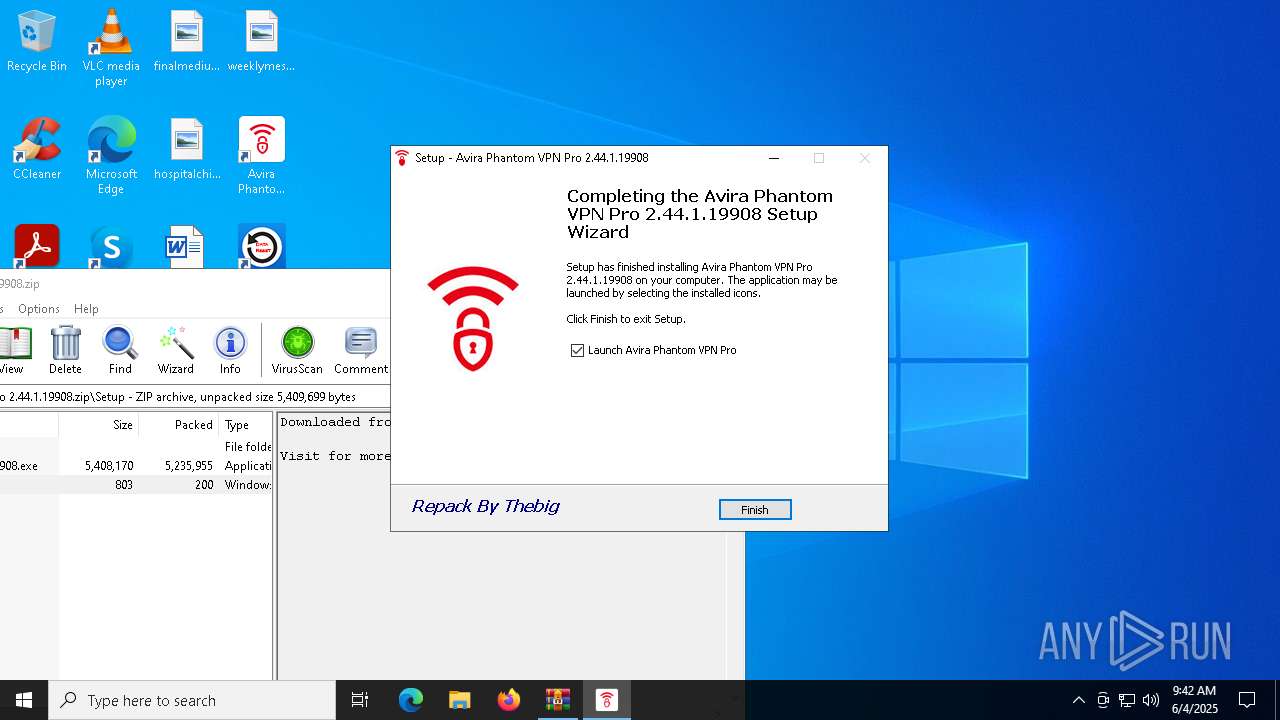Open Help menu in WinRAR

[86, 309]
